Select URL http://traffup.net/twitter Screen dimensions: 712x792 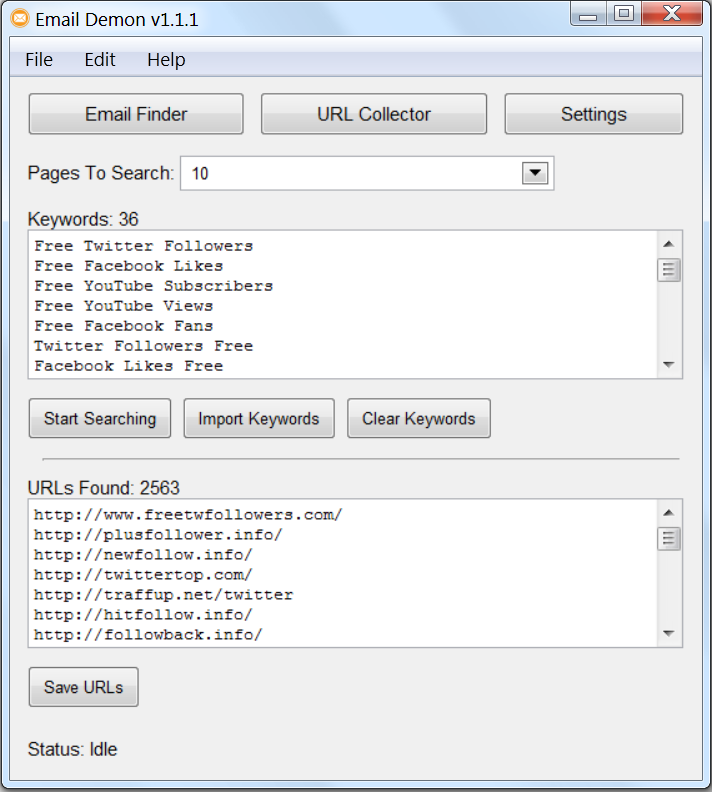coord(163,595)
